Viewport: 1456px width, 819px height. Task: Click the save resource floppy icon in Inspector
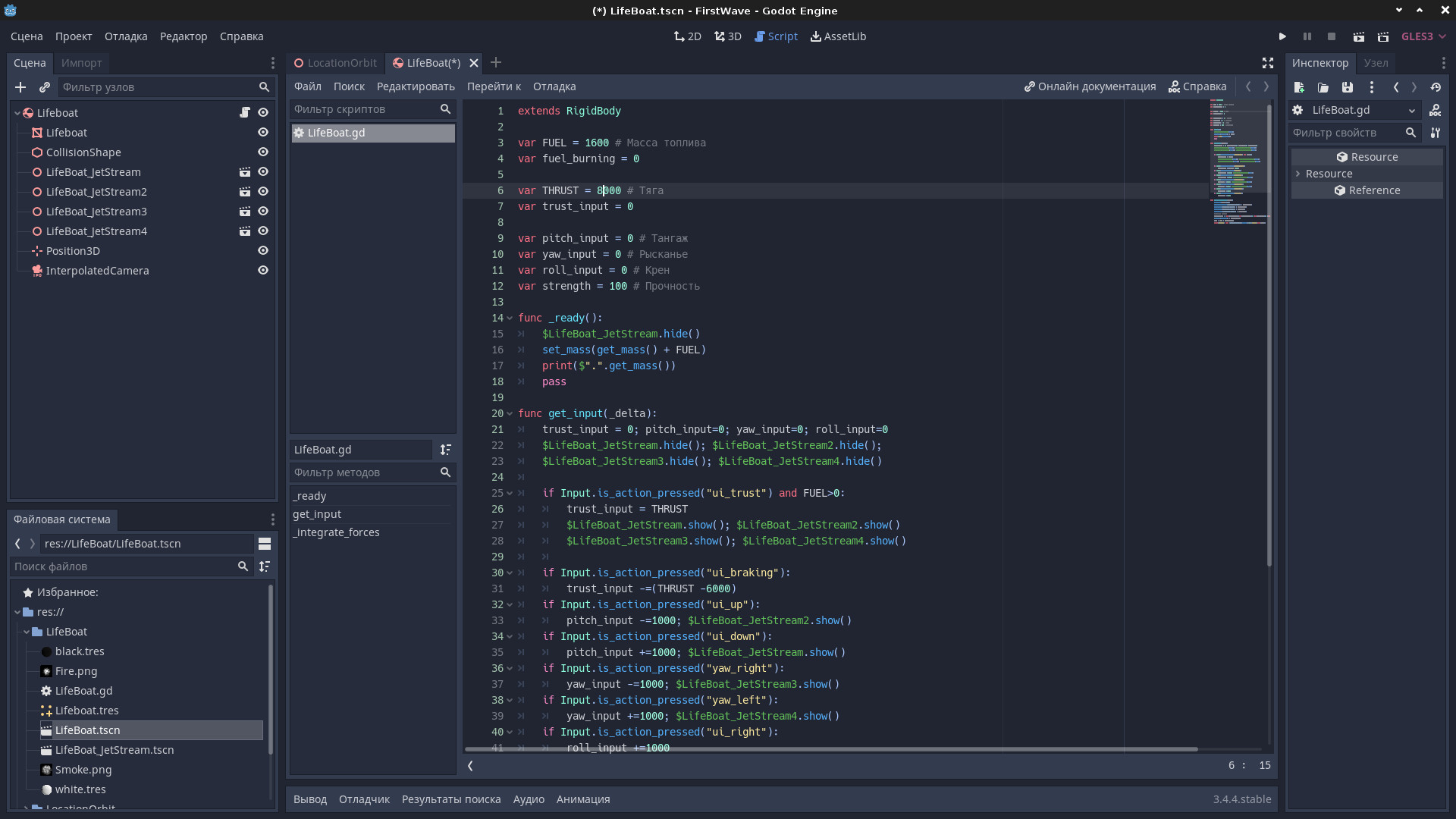tap(1347, 87)
